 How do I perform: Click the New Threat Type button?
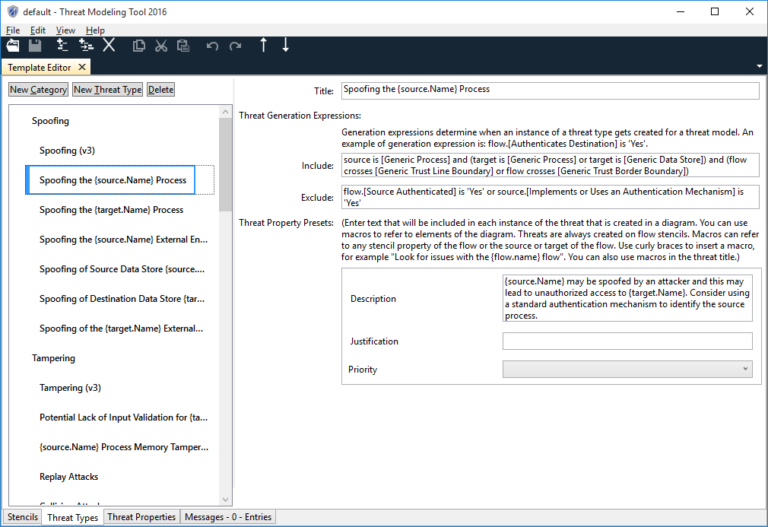tap(107, 90)
